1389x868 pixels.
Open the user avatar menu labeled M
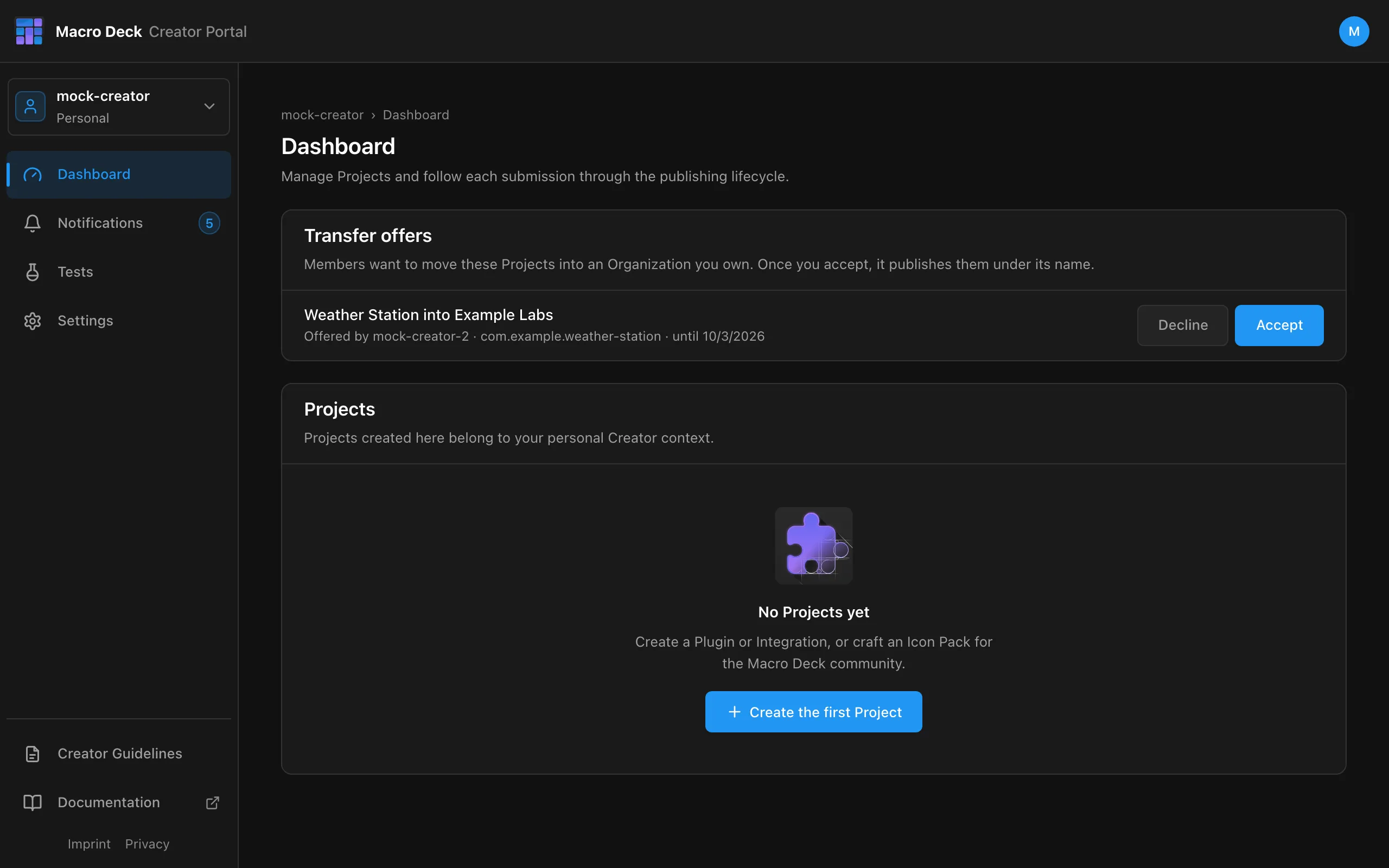click(x=1353, y=31)
